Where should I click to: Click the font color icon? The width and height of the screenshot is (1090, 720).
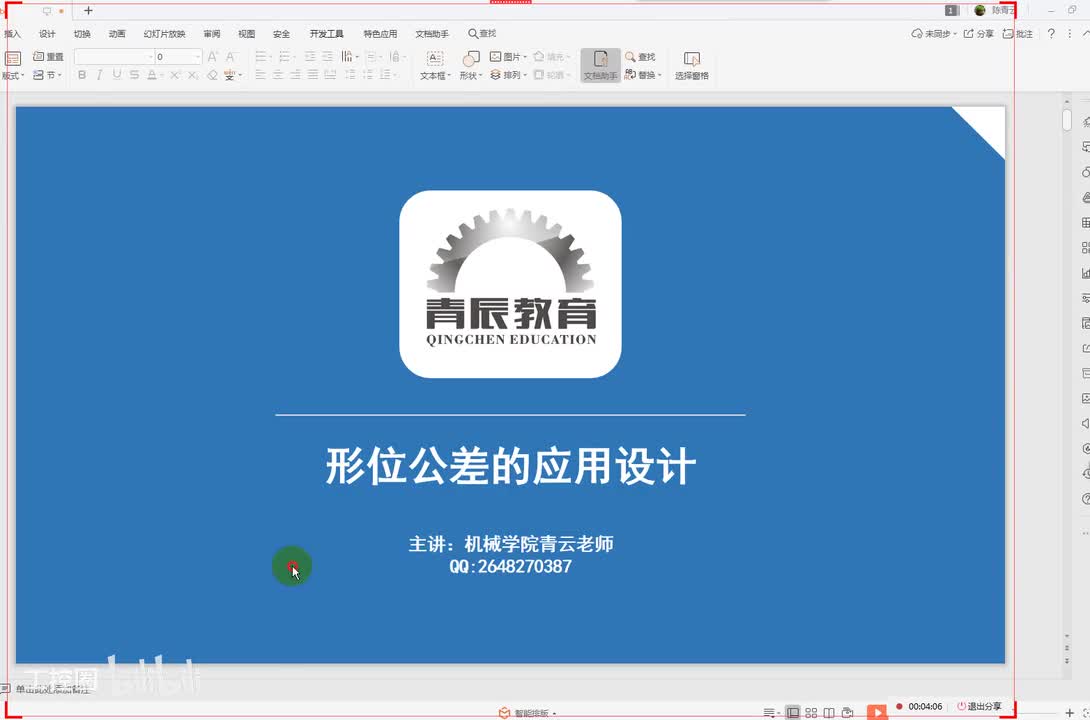pos(152,75)
